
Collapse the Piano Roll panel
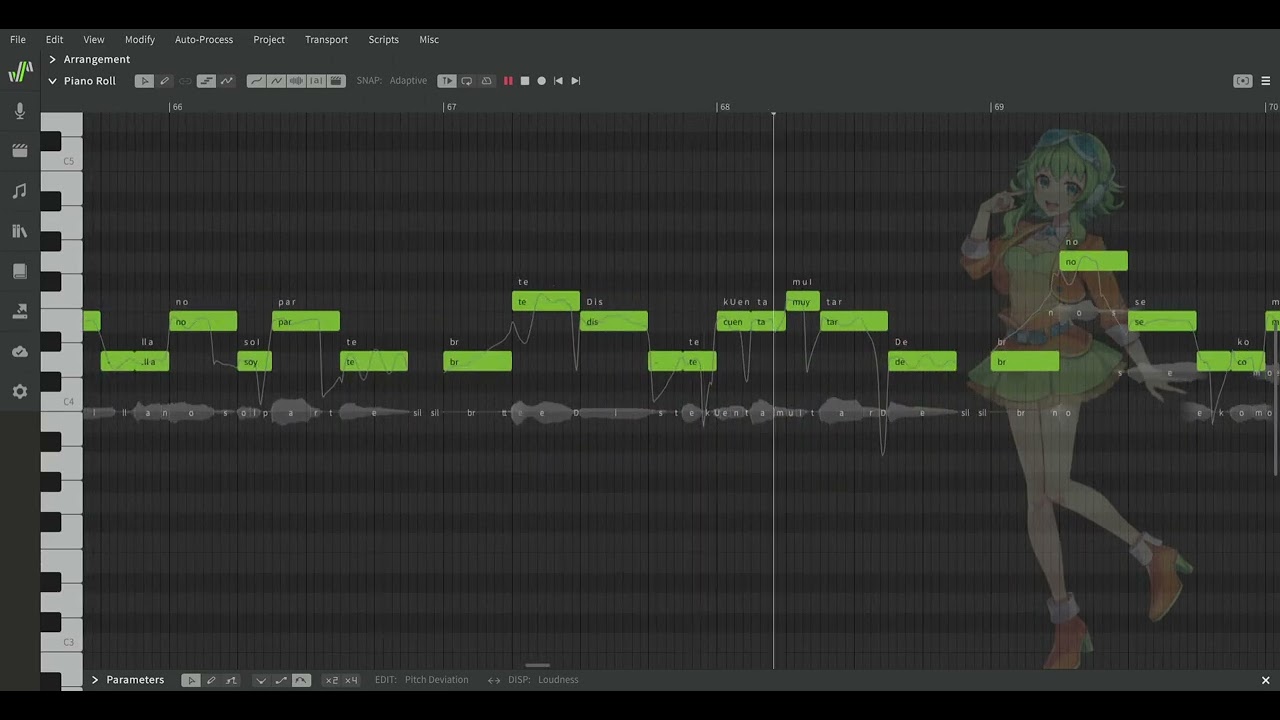[x=53, y=81]
